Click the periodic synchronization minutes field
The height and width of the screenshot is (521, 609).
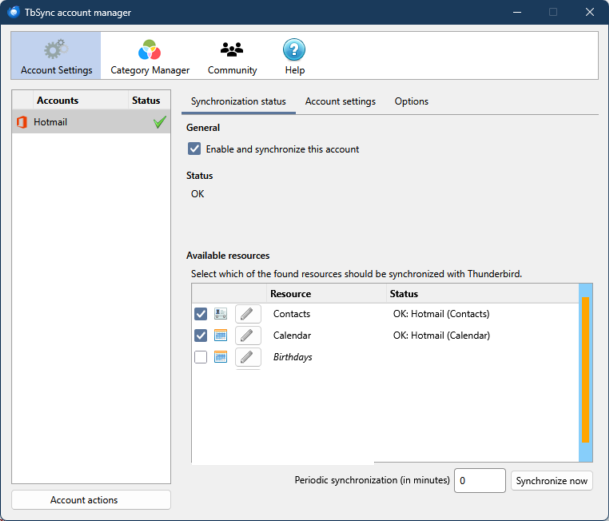(479, 481)
